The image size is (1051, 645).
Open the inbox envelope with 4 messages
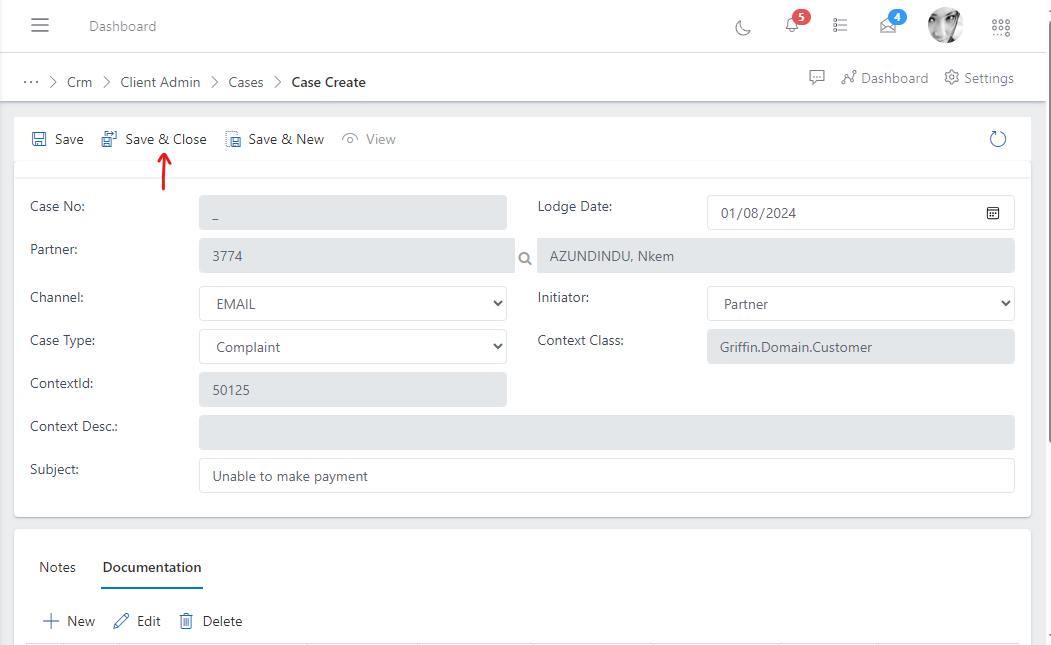[888, 29]
